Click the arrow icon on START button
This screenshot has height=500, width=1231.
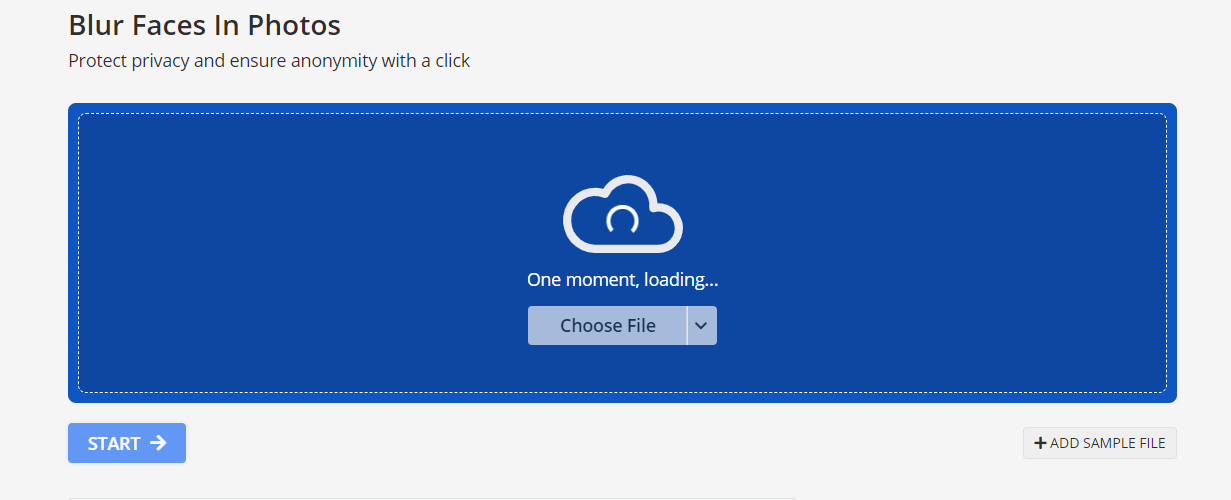pos(158,443)
